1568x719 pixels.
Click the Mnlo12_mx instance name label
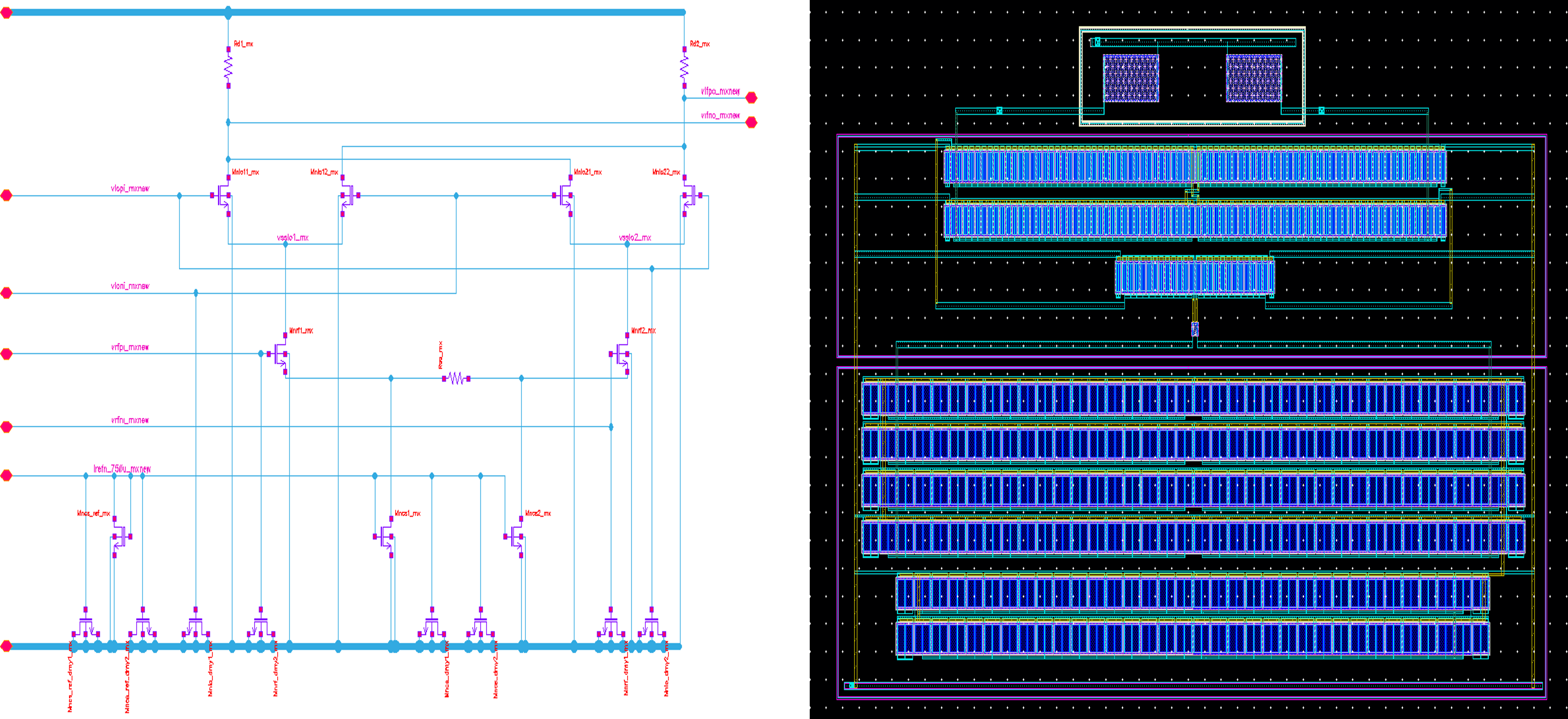(x=324, y=172)
